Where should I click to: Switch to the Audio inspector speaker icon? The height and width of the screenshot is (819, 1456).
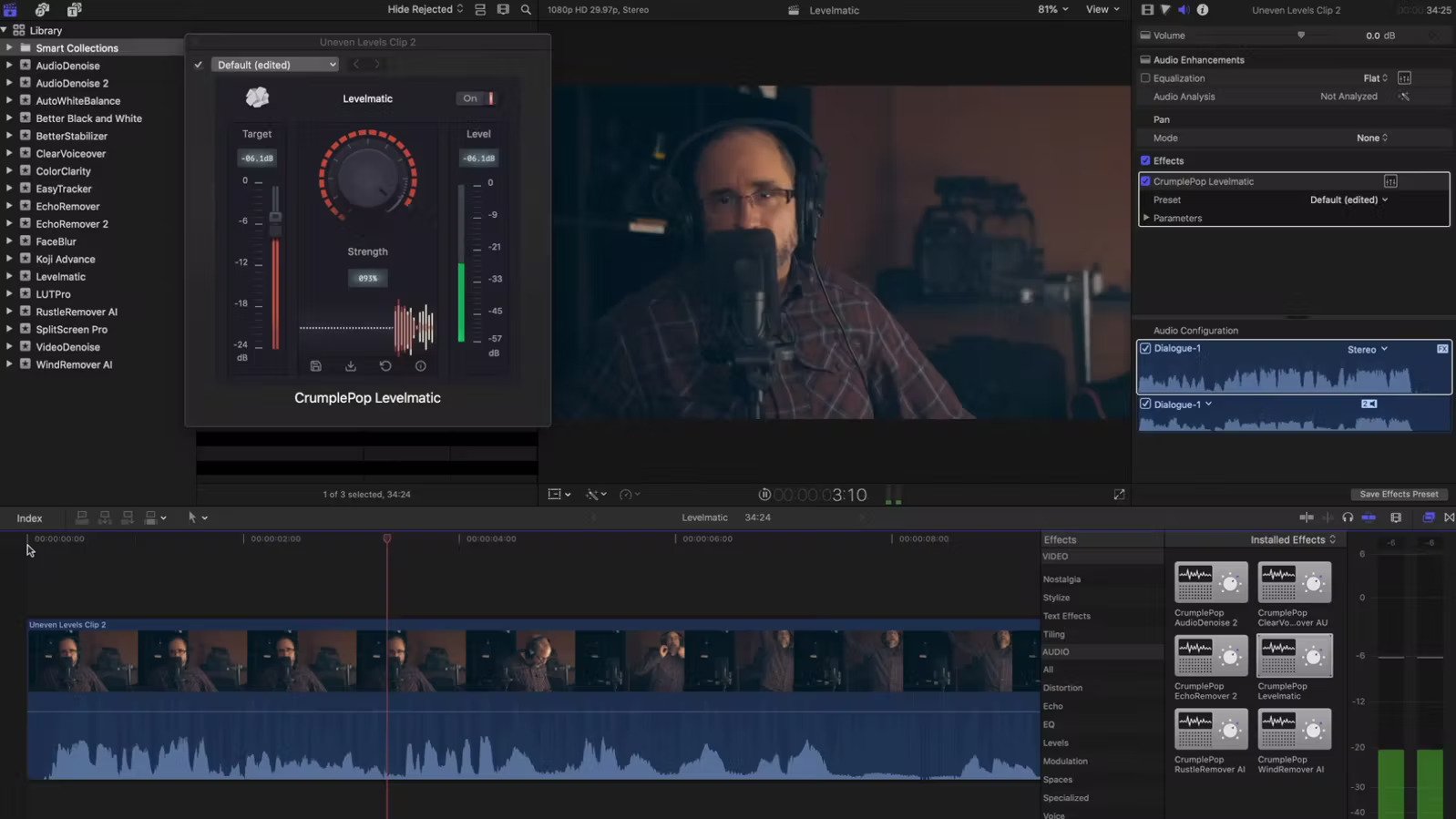pyautogui.click(x=1184, y=9)
